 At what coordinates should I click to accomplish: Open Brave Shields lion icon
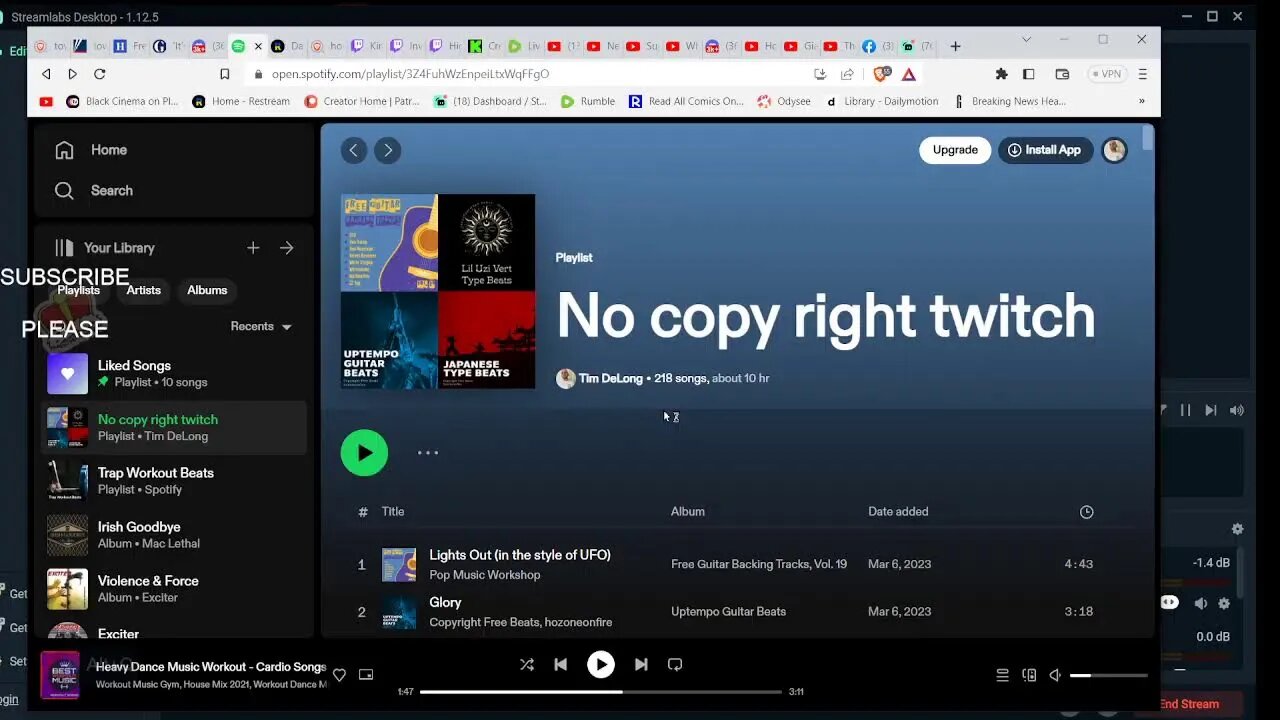[x=881, y=74]
